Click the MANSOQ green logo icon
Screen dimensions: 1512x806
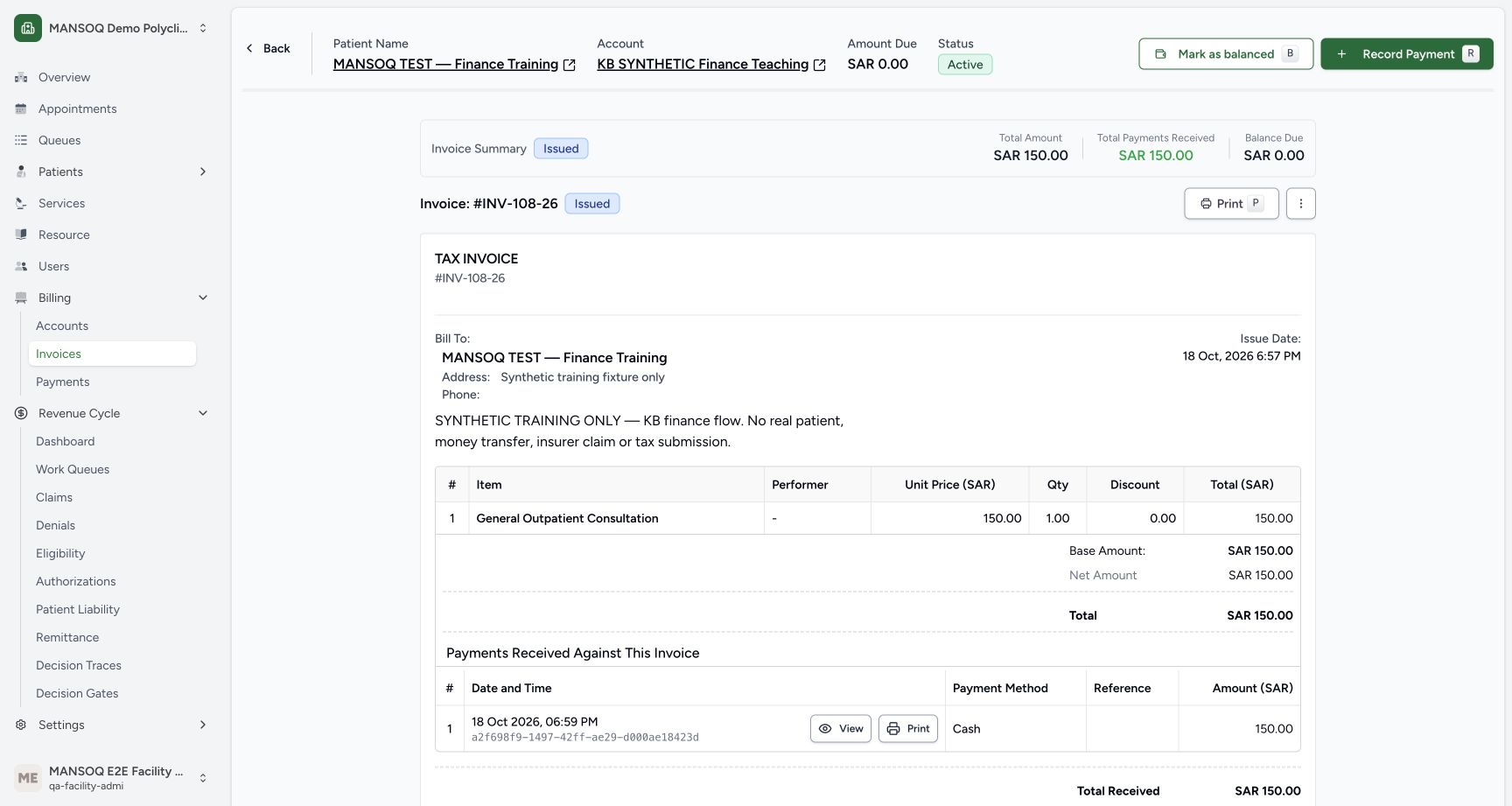(x=28, y=28)
